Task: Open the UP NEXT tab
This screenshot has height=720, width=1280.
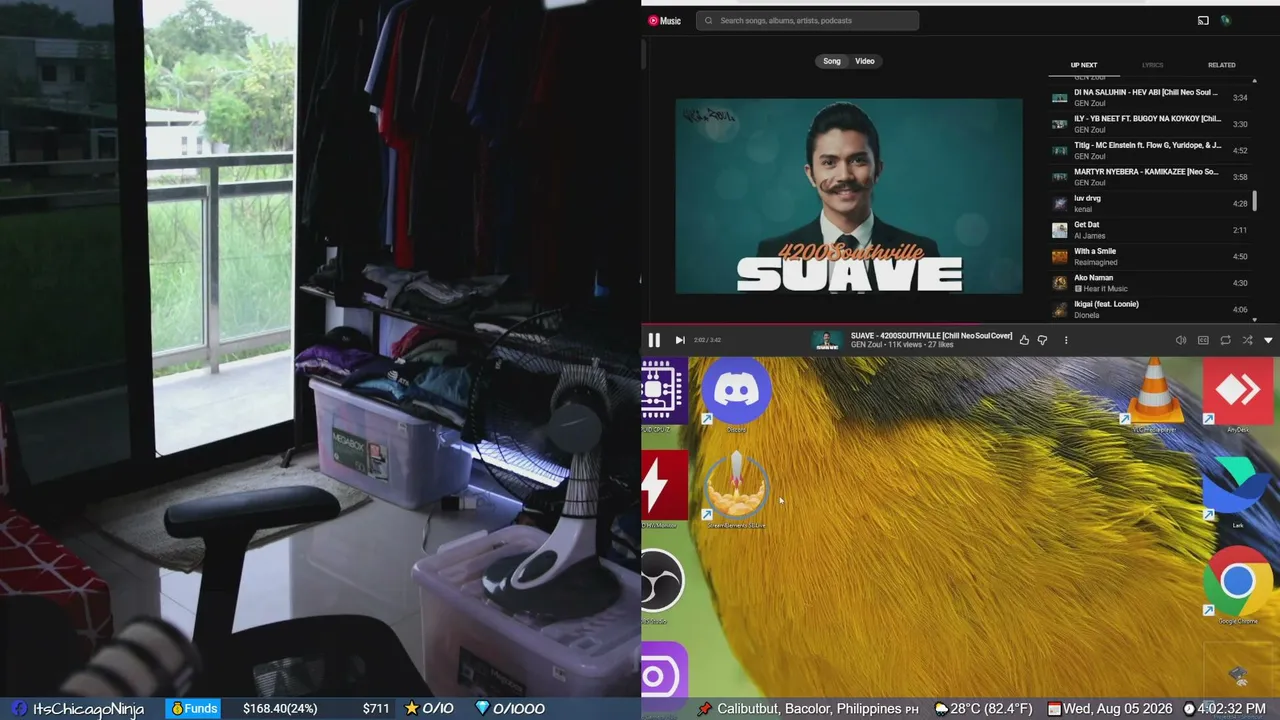Action: click(x=1084, y=65)
